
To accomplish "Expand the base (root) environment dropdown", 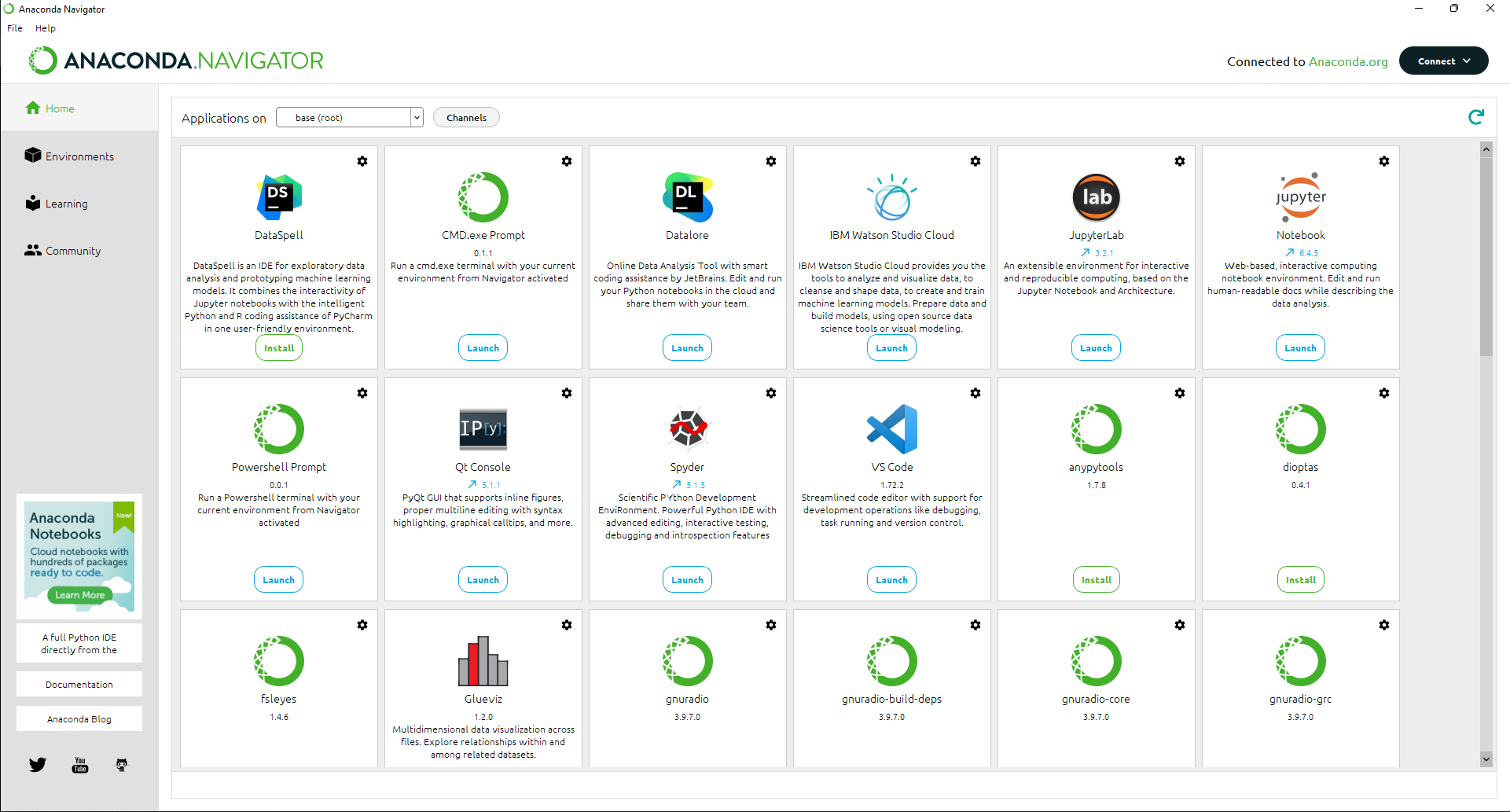I will coord(350,117).
